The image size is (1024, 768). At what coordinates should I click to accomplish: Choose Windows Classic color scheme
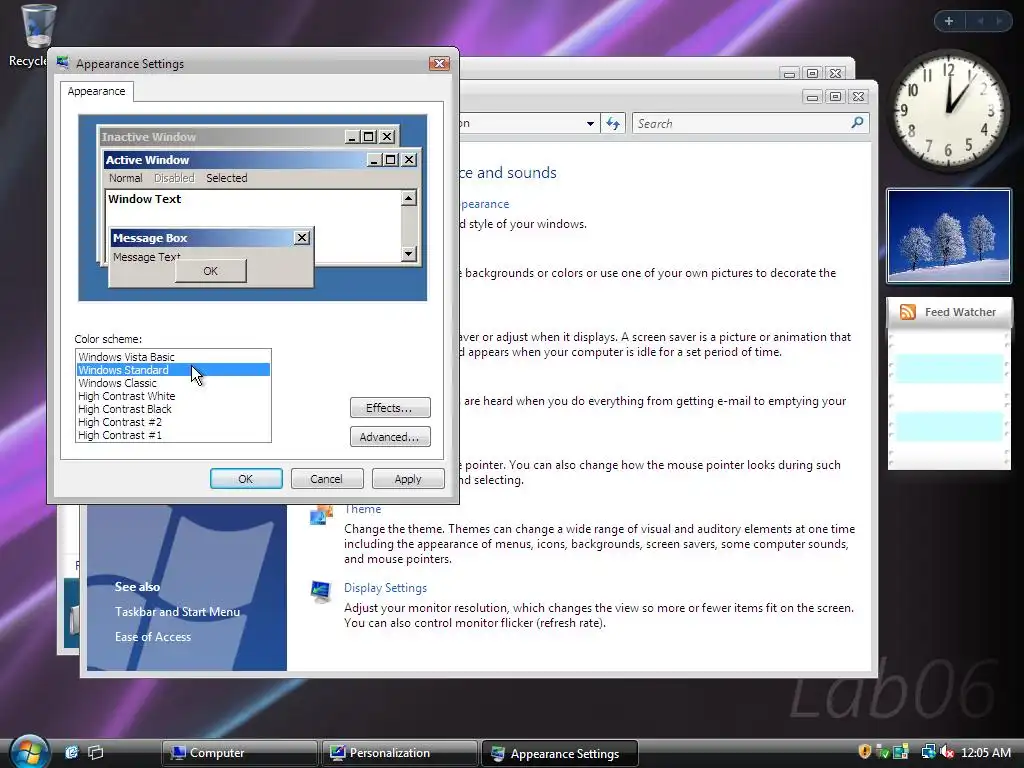(173, 383)
